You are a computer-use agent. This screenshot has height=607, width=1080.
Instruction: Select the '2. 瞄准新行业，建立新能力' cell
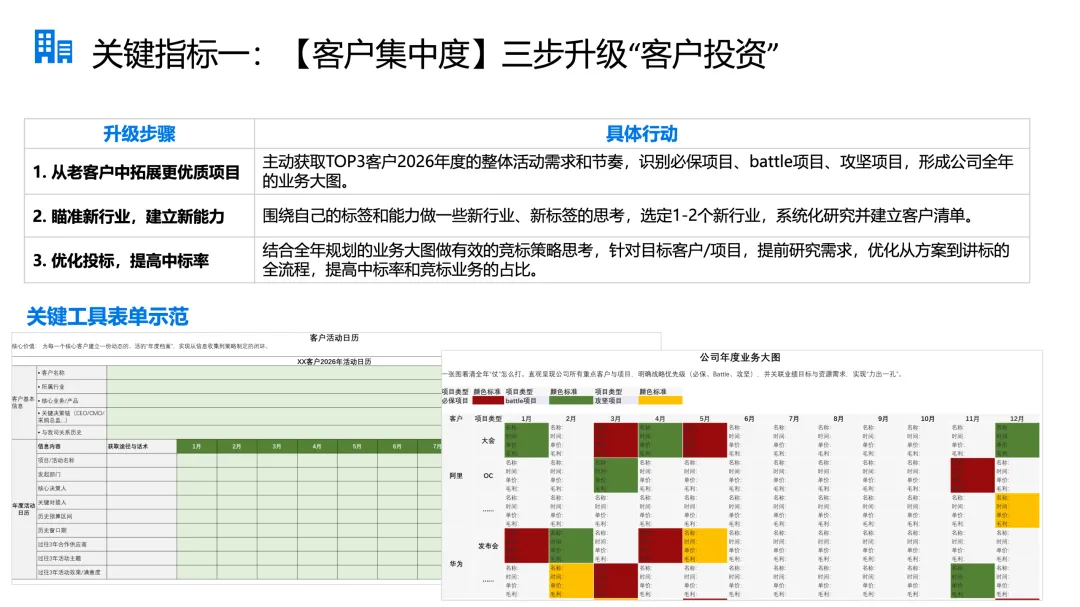tap(139, 216)
